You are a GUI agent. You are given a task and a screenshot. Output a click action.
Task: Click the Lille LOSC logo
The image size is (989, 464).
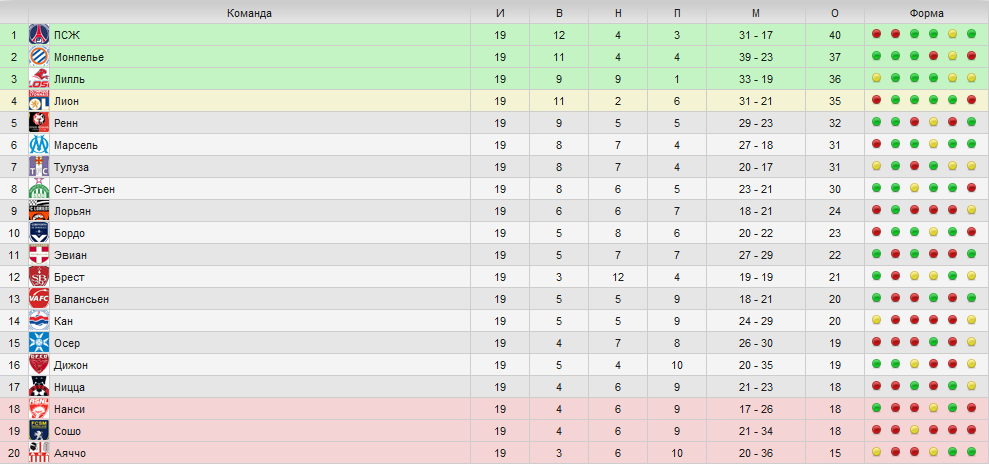(39, 79)
